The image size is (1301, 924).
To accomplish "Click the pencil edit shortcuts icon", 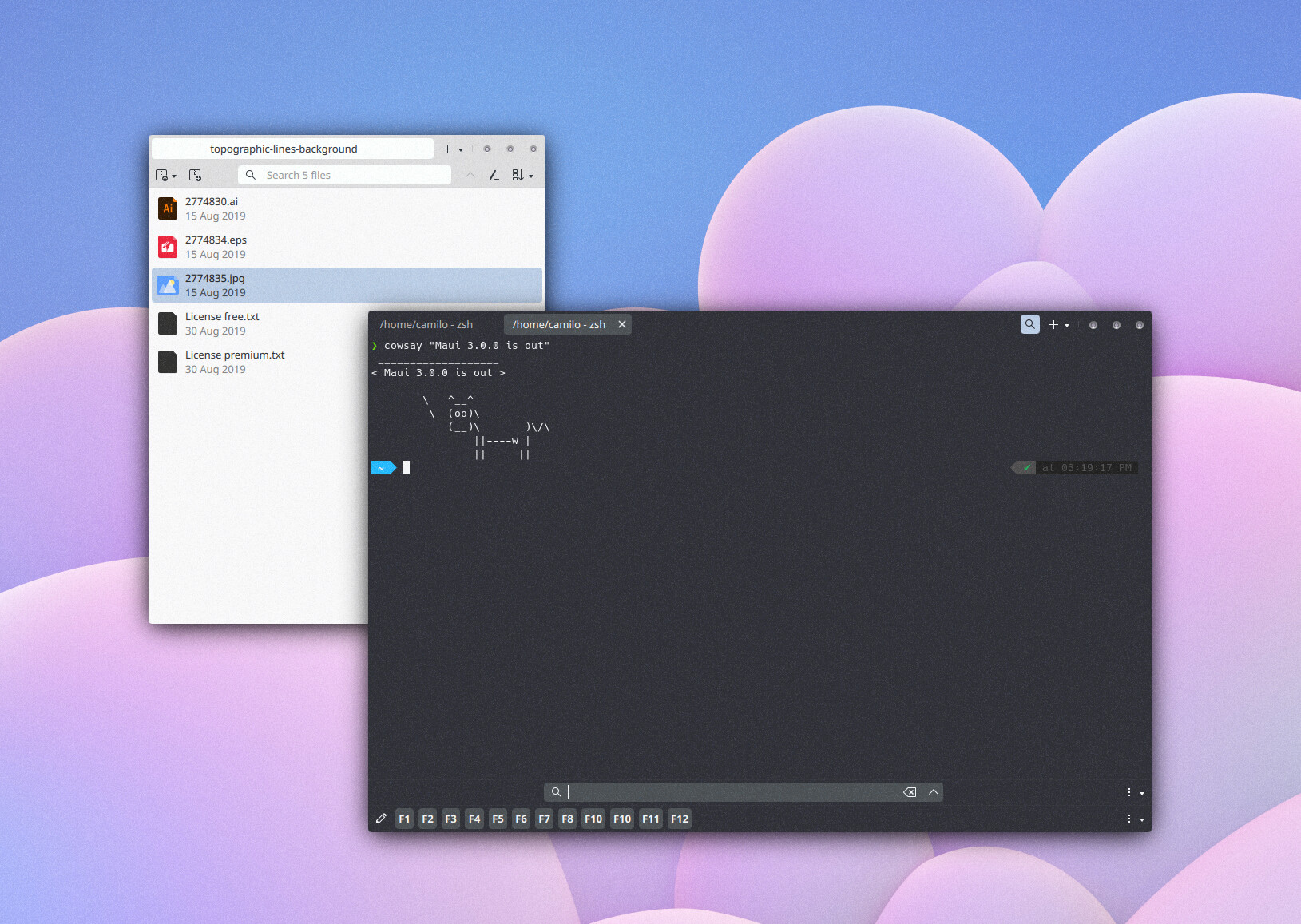I will 381,819.
